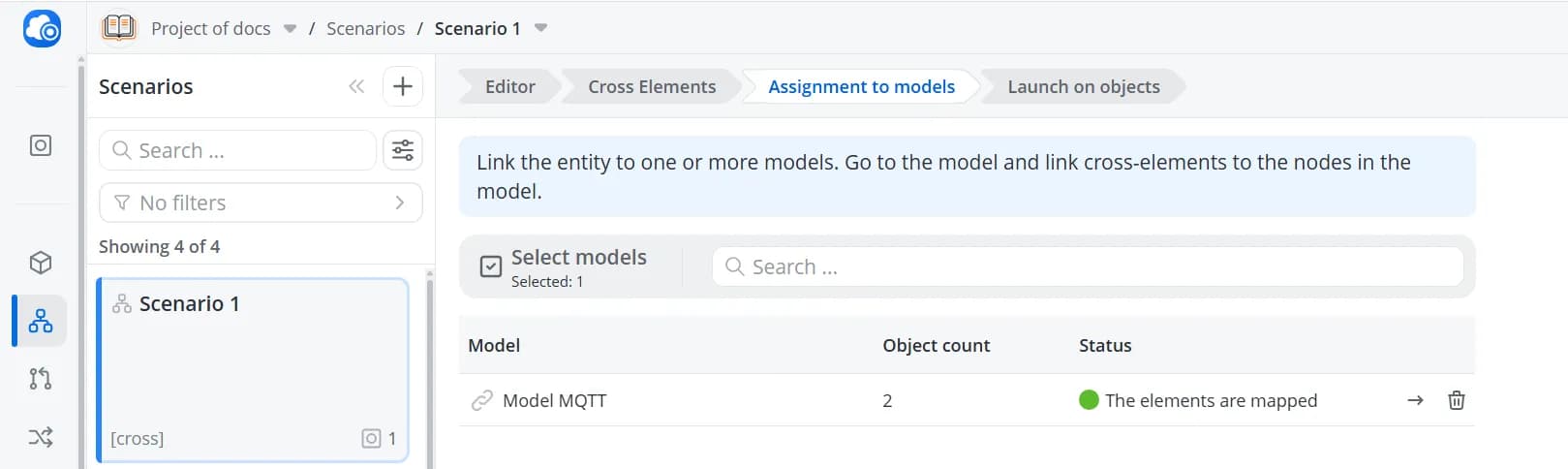Click the magnifier icon in Scenarios search

pos(122,150)
